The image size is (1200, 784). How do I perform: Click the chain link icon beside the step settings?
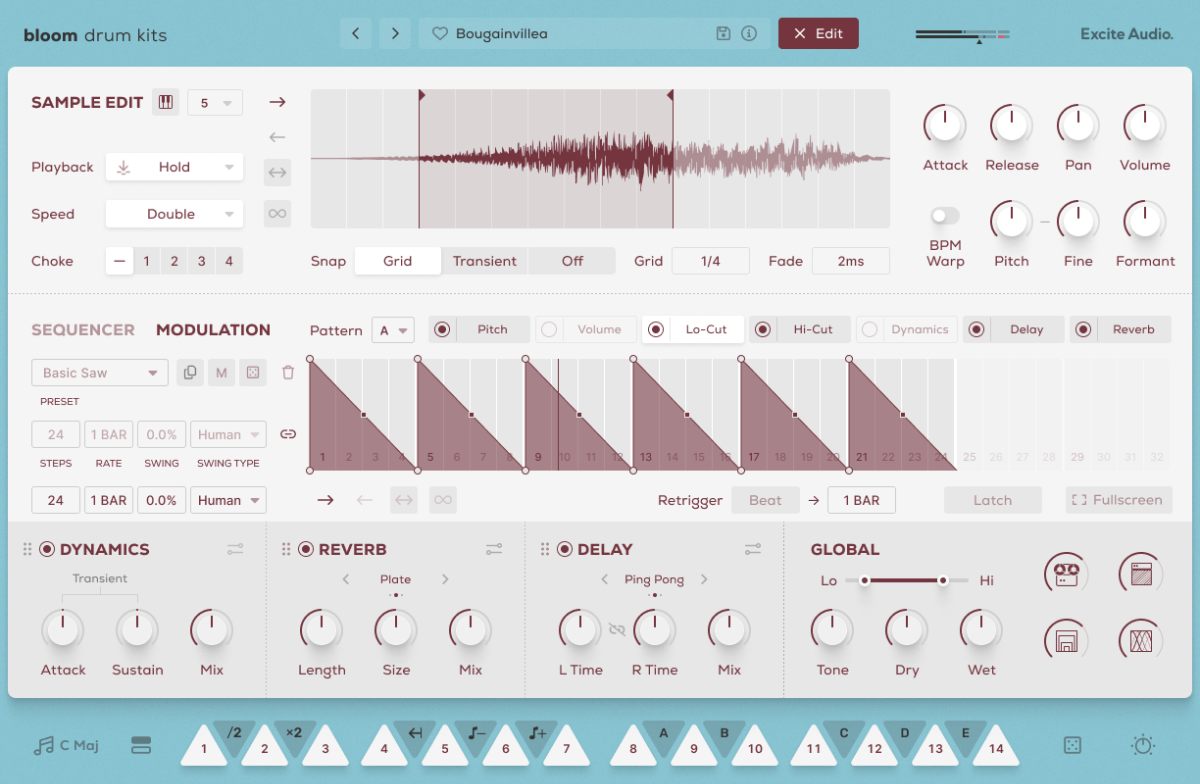click(289, 433)
